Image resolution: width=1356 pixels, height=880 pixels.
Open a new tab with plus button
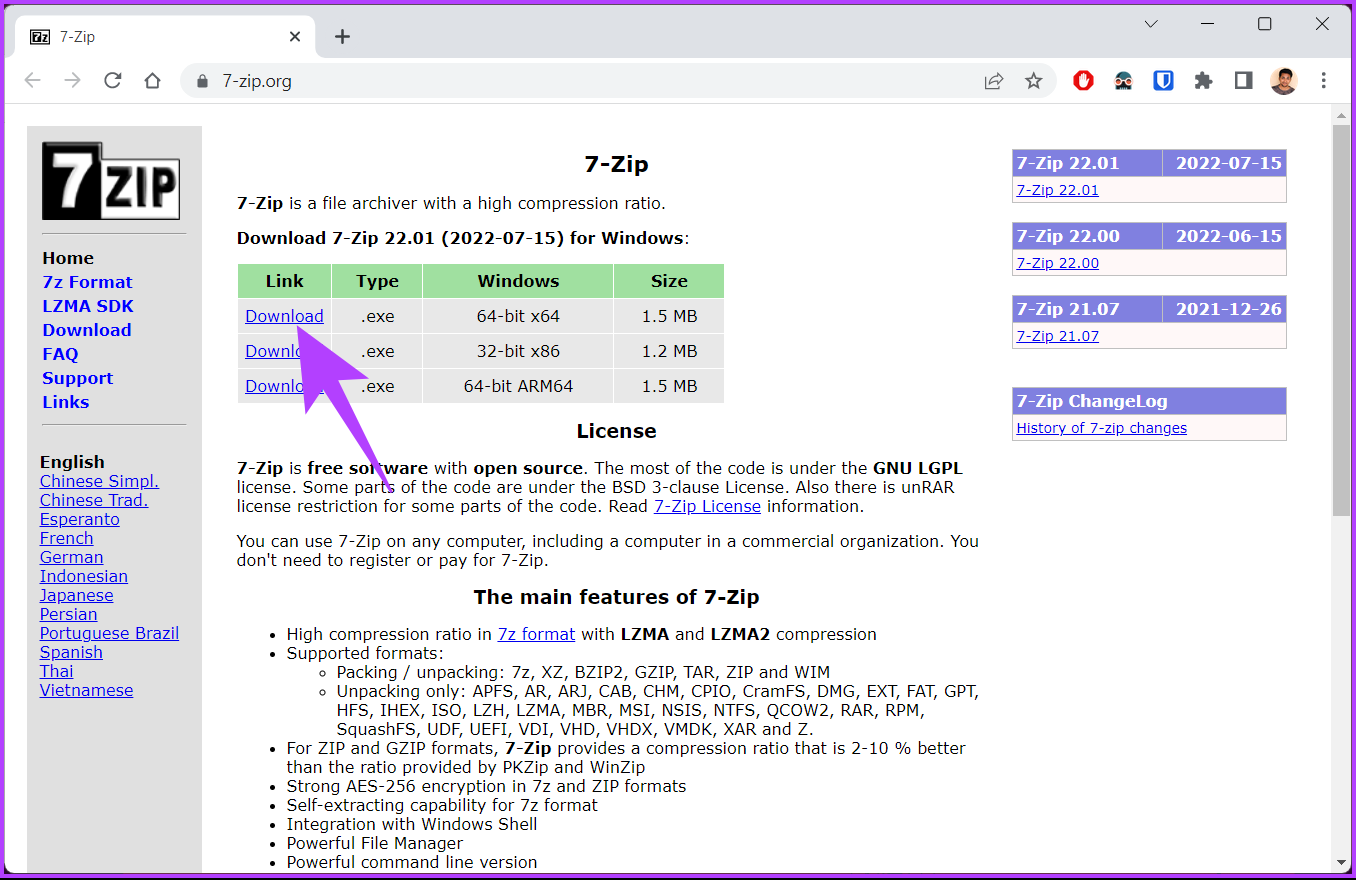342,37
